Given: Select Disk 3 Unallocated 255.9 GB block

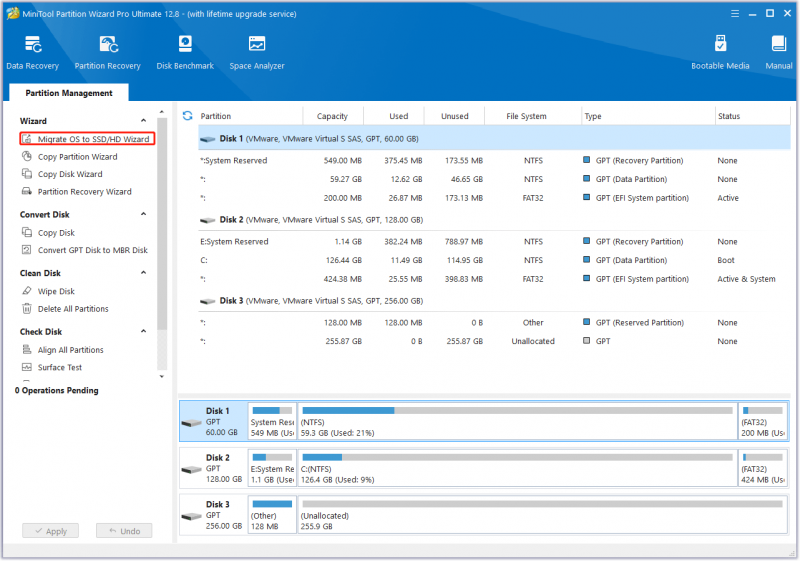Looking at the screenshot, I should click(x=542, y=515).
